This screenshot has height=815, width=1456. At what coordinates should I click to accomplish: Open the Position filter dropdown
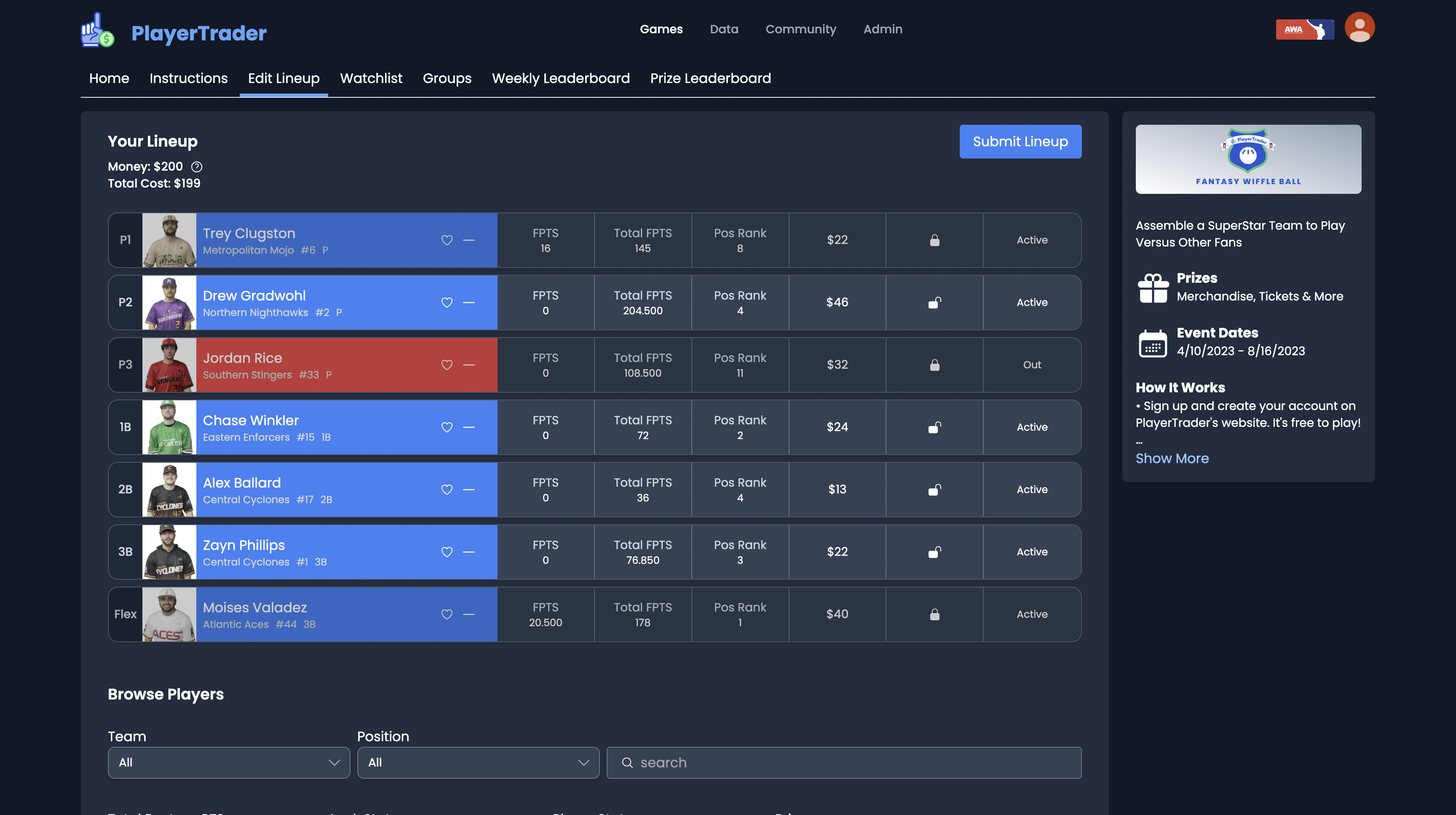[x=478, y=763]
